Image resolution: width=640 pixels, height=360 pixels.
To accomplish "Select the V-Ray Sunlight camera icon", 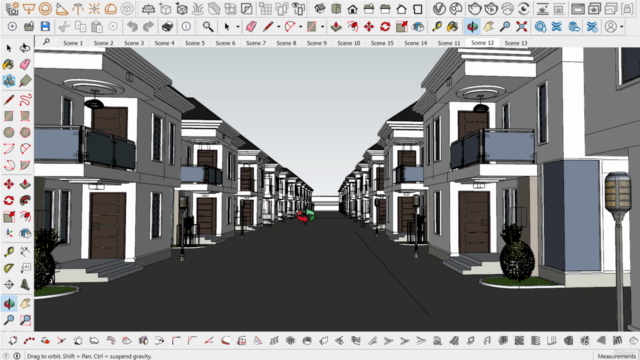I will 13,8.
